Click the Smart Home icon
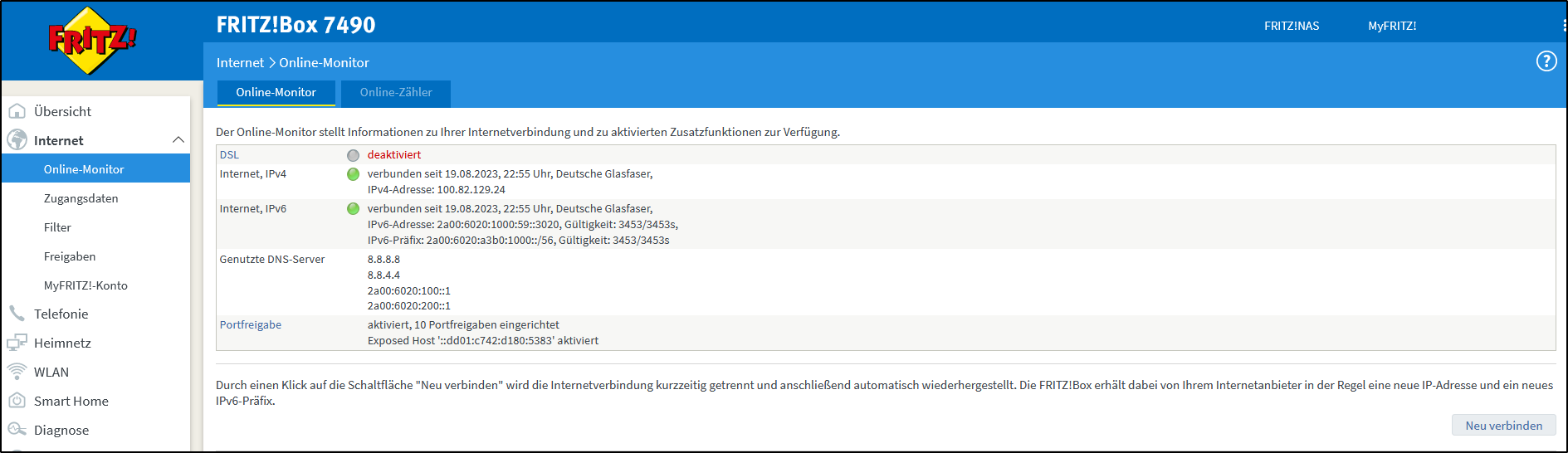Image resolution: width=1568 pixels, height=453 pixels. [x=17, y=401]
